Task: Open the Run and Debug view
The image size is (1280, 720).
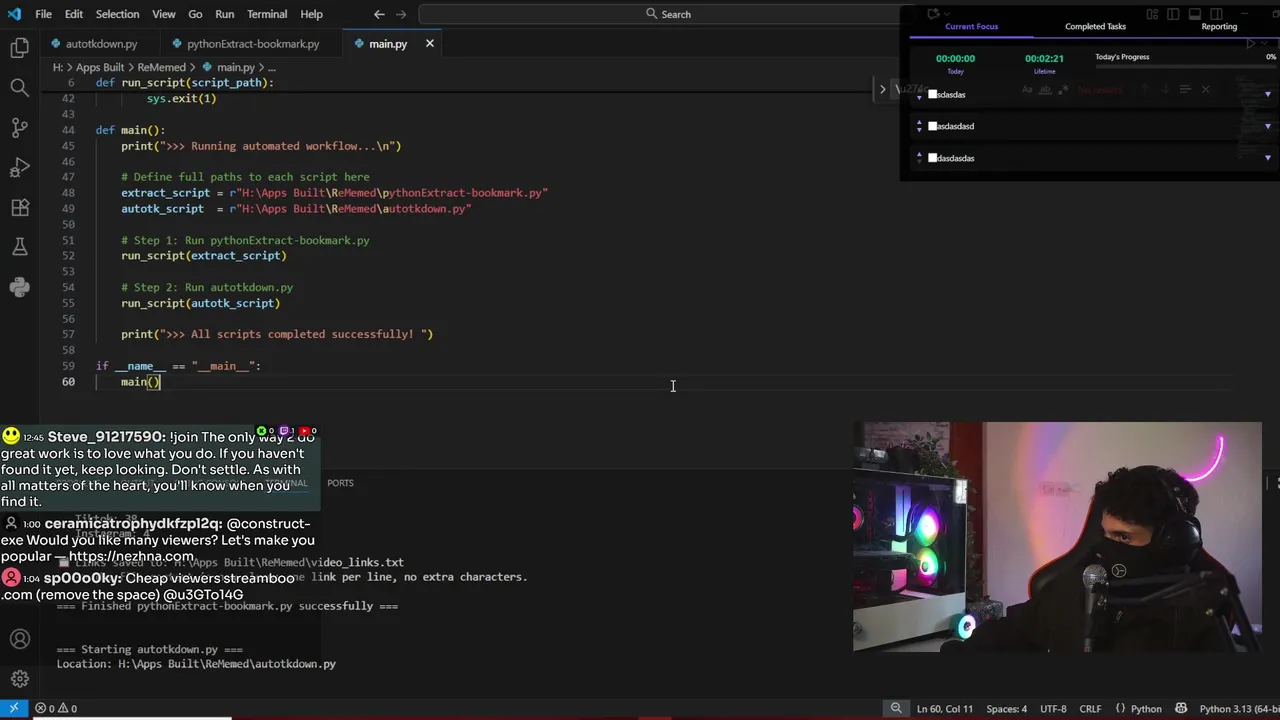Action: [19, 168]
